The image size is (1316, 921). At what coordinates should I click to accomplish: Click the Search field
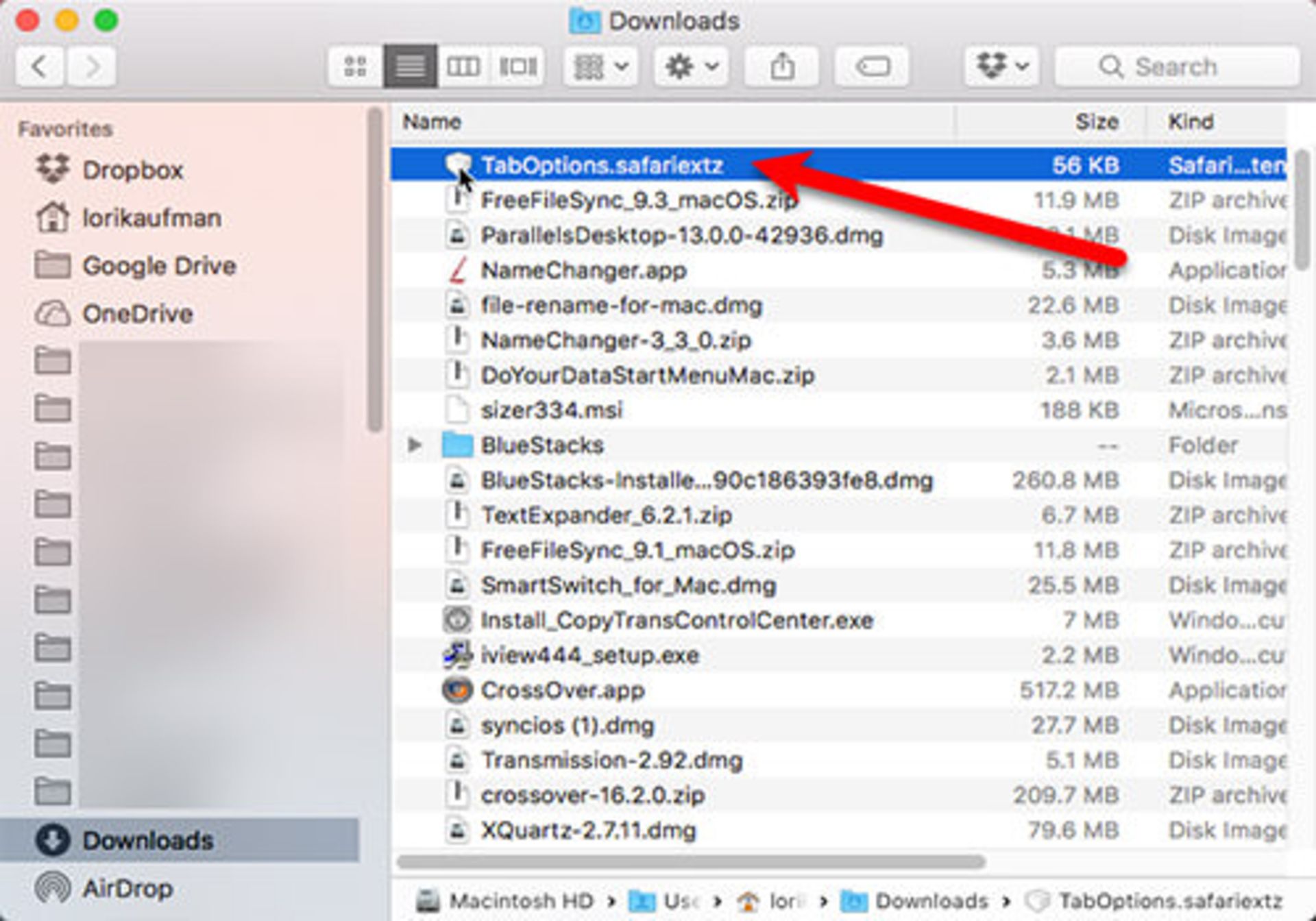coord(1177,66)
